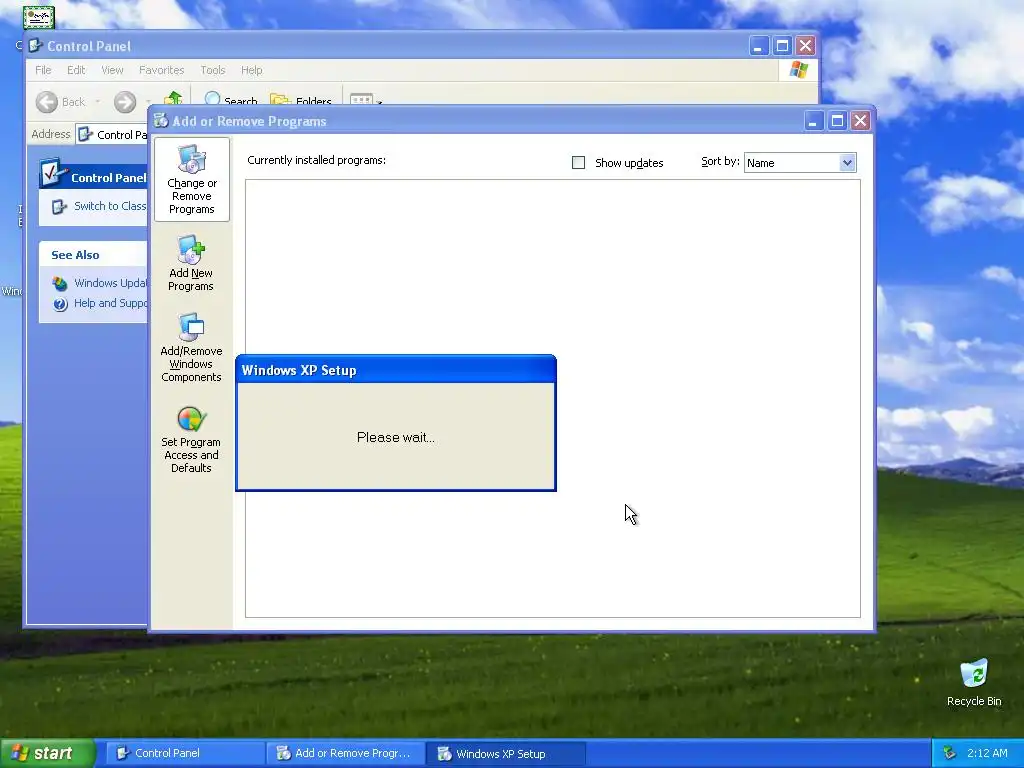Click the Address bar Control Panel field
1024x768 pixels.
pos(112,135)
